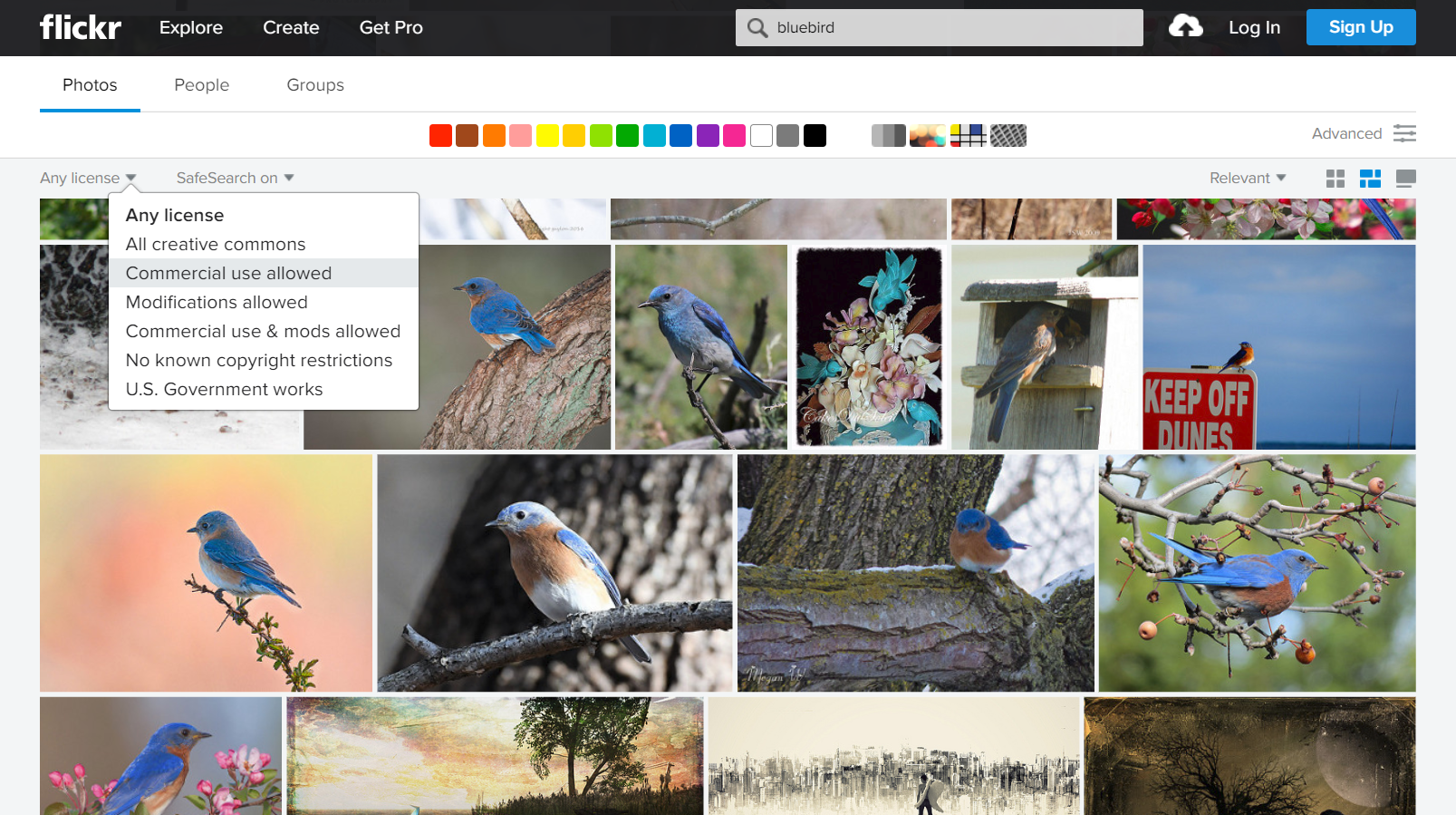Switch to the People tab
Screen dimensions: 1456x815
(201, 85)
